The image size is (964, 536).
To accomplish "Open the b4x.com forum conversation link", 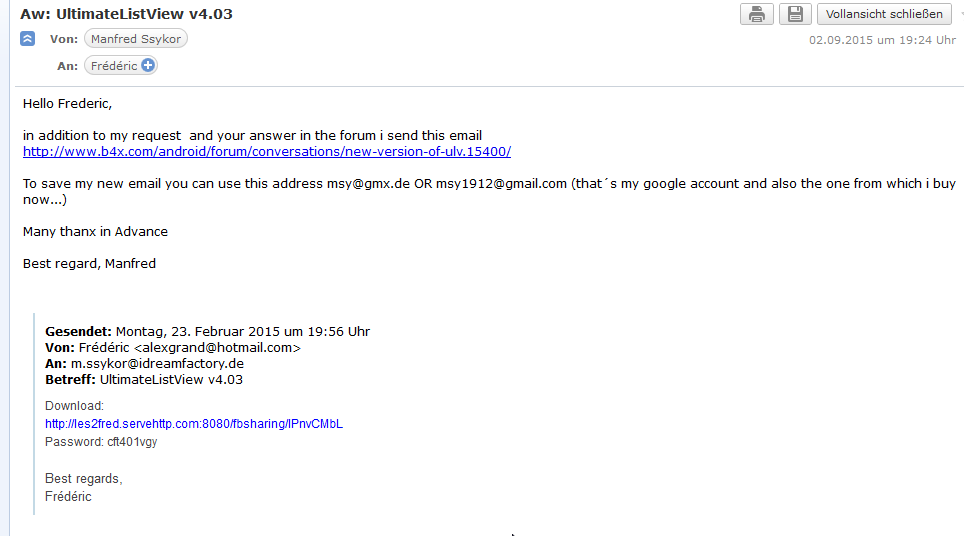I will 267,152.
